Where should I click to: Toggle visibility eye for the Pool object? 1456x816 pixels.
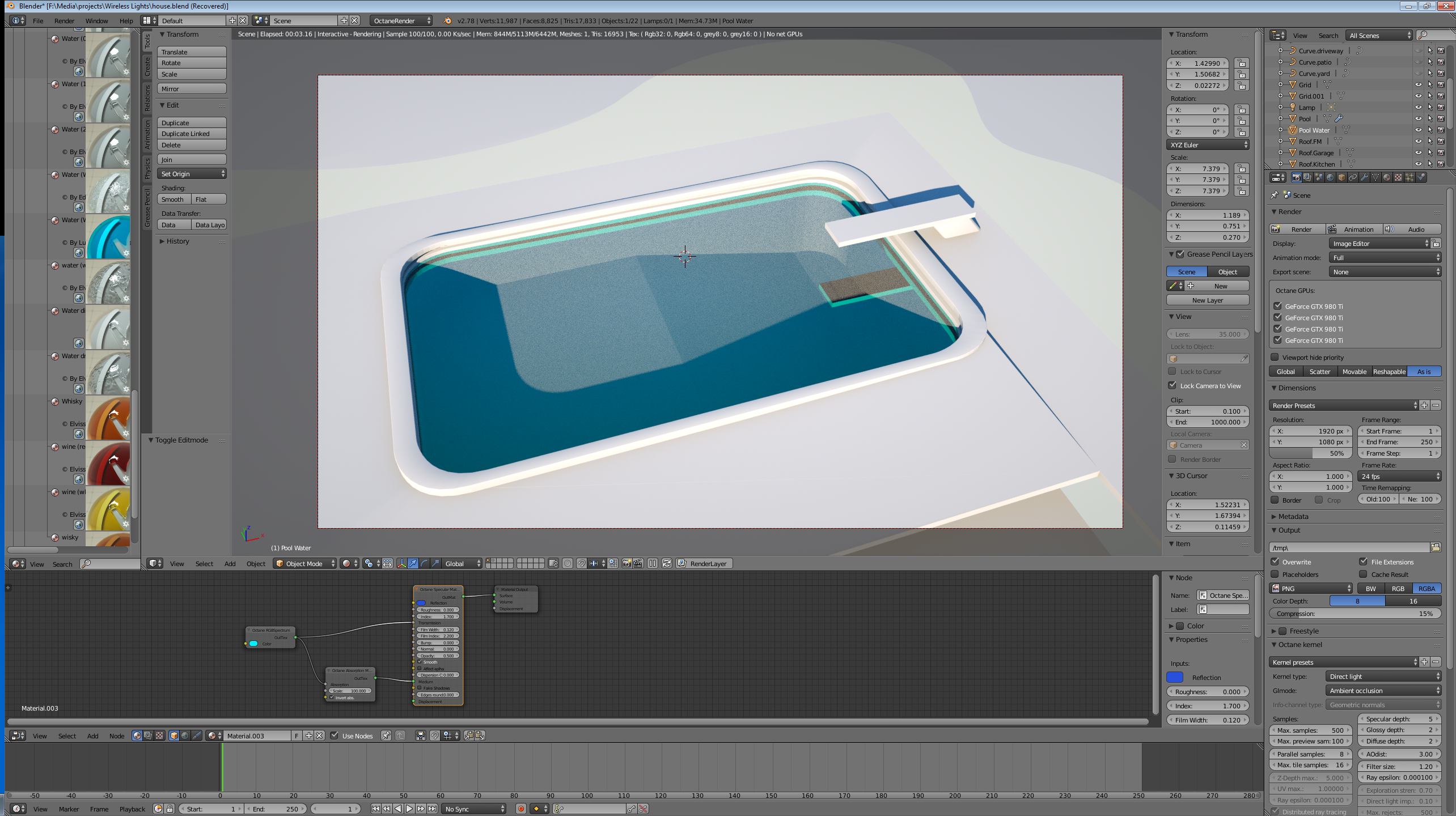[1418, 119]
